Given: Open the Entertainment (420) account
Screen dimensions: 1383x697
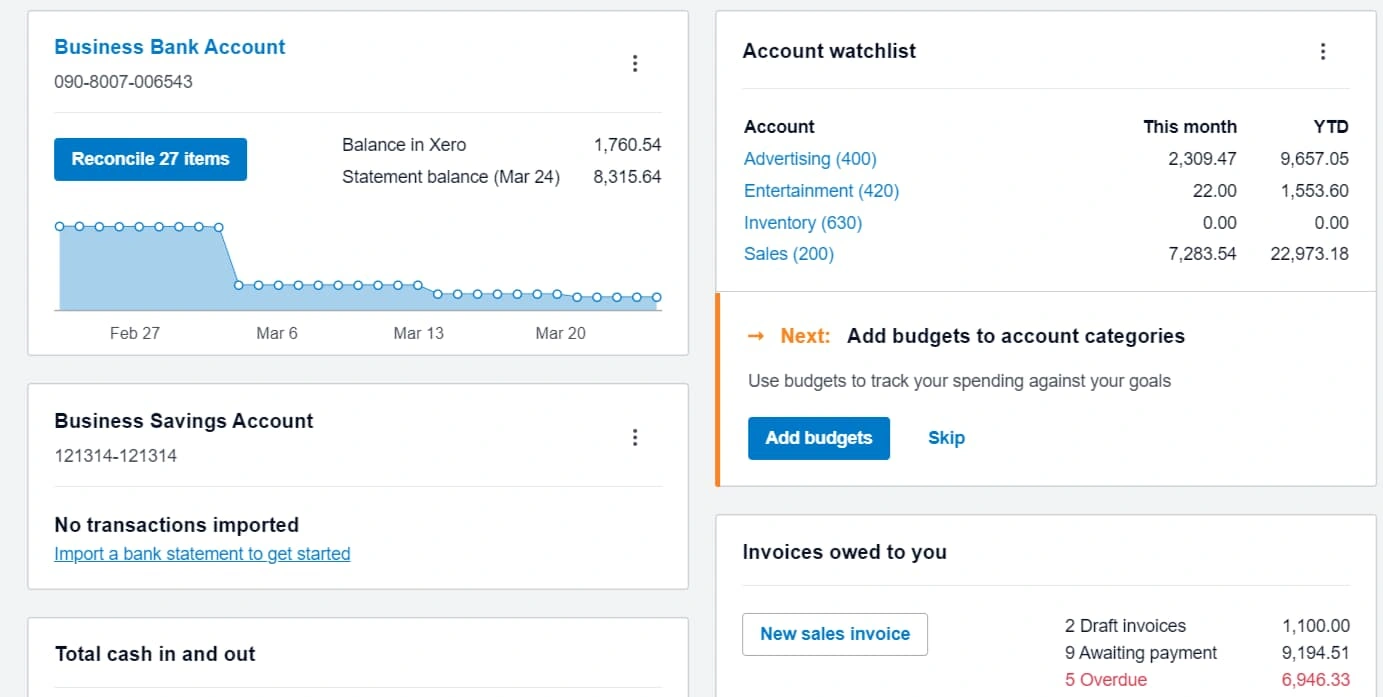Looking at the screenshot, I should point(821,191).
